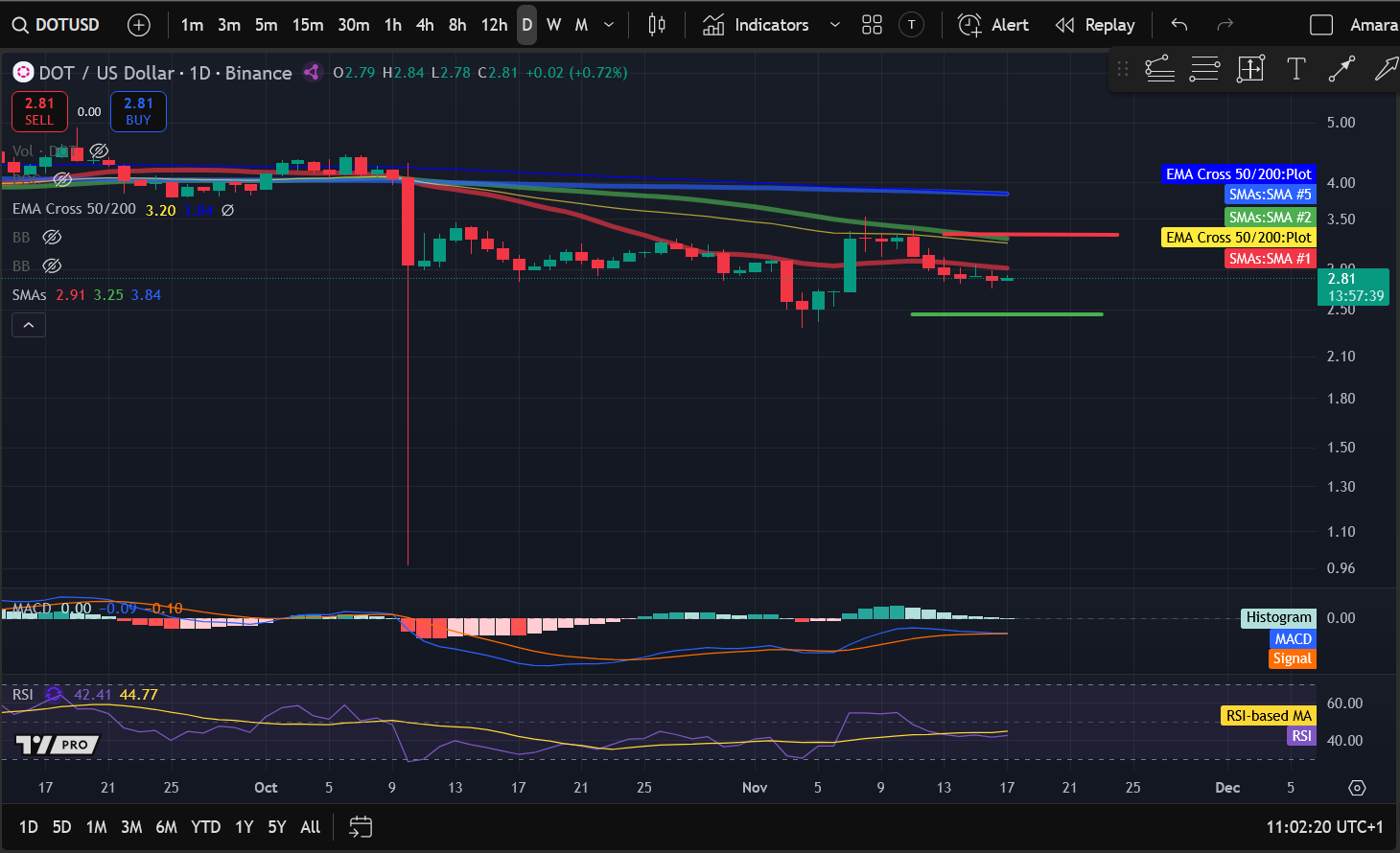Select the D daily timeframe
The height and width of the screenshot is (853, 1400).
coord(526,25)
